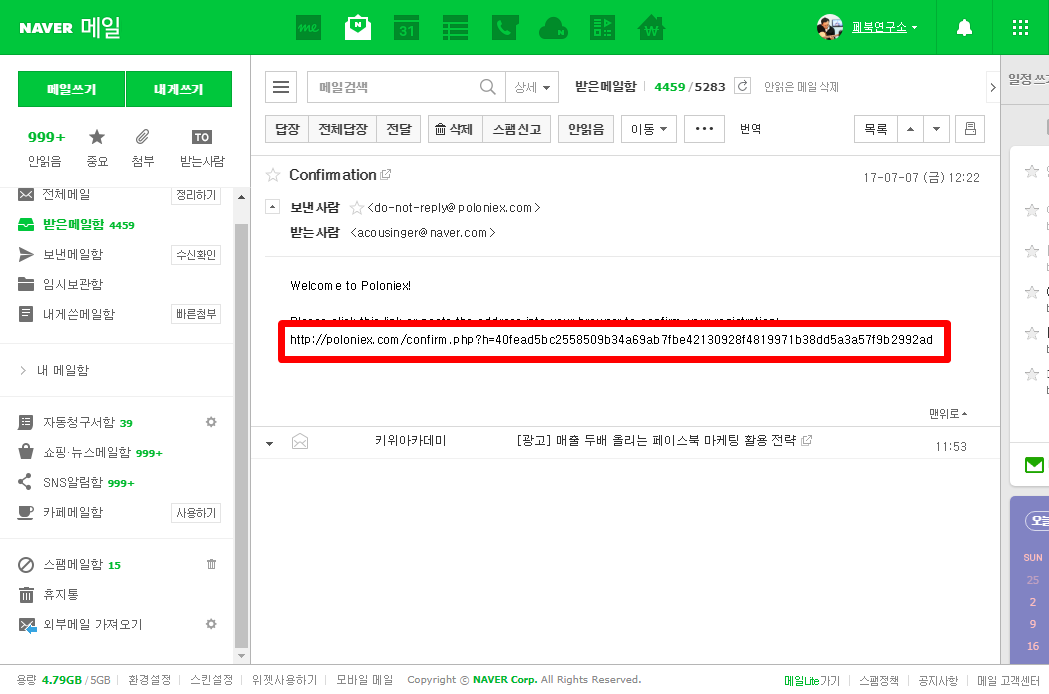Click the 메일쓰기 compose button

(71, 89)
